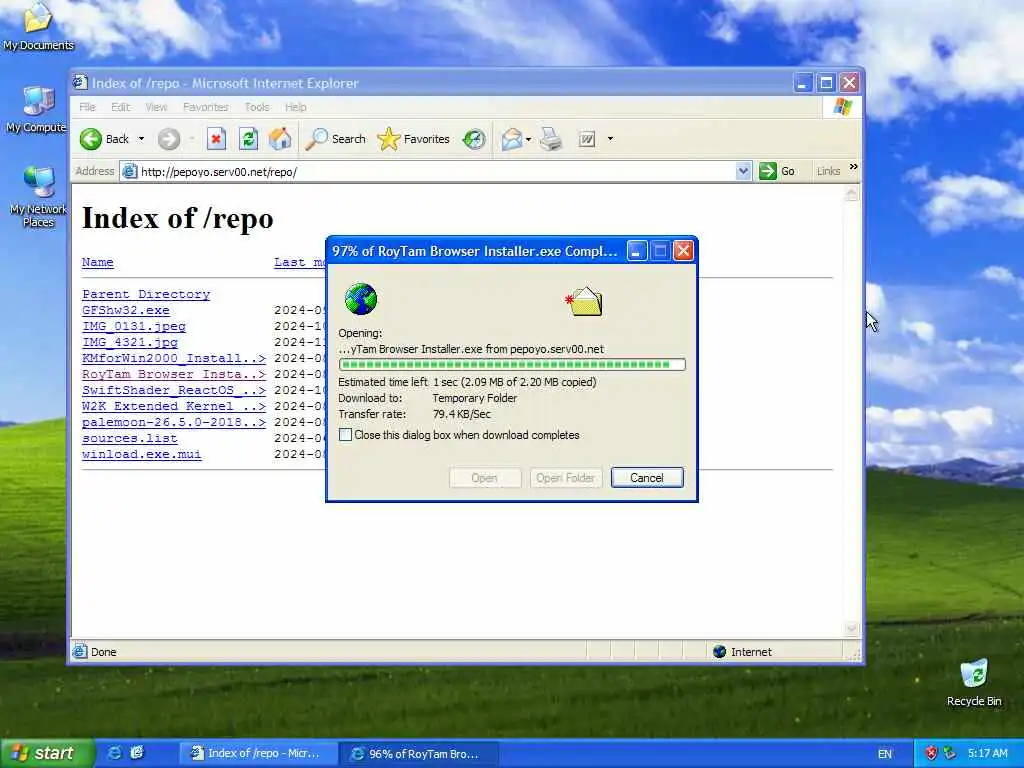This screenshot has width=1024, height=768.
Task: Download the palemoon-26.5.0-2018 link
Action: pyautogui.click(x=174, y=423)
